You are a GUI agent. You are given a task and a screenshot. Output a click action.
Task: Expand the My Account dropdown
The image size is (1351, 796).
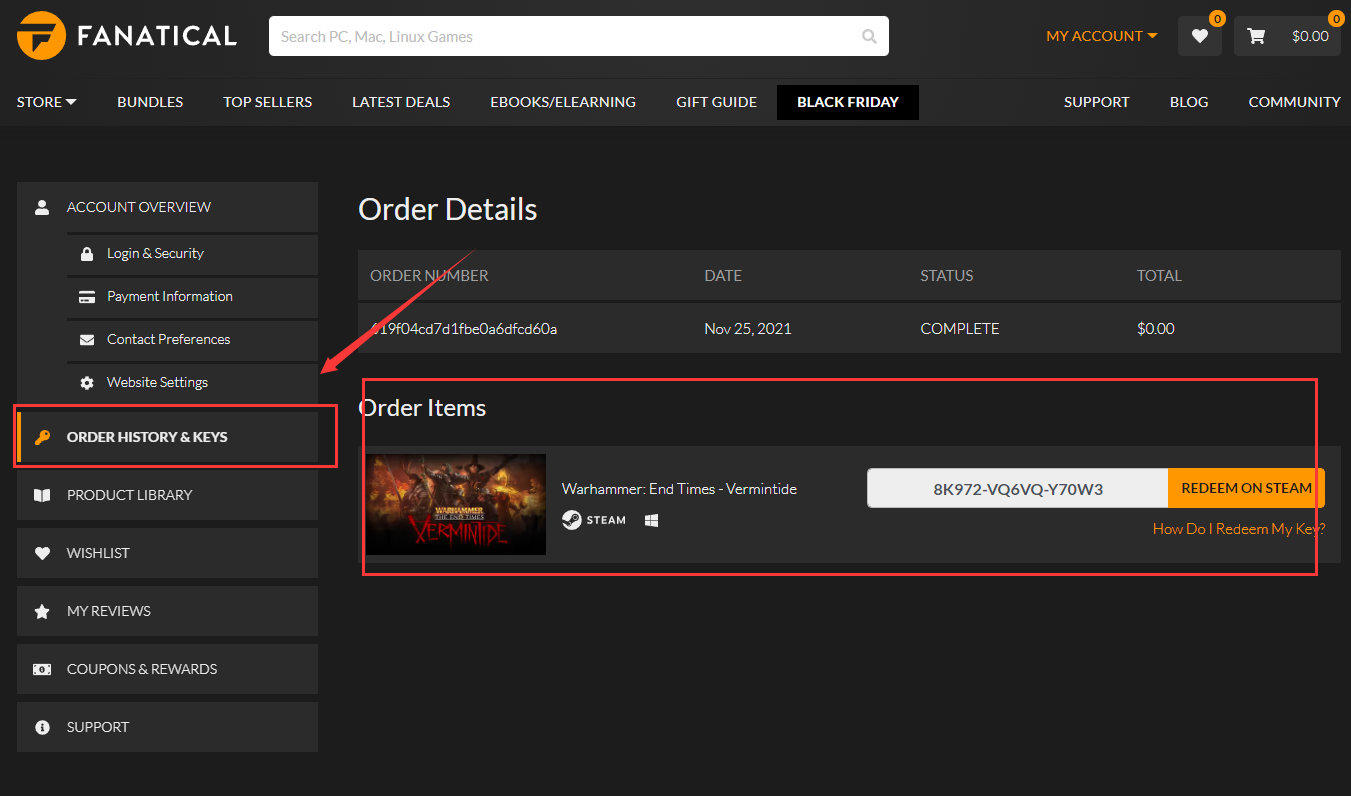[x=1102, y=36]
